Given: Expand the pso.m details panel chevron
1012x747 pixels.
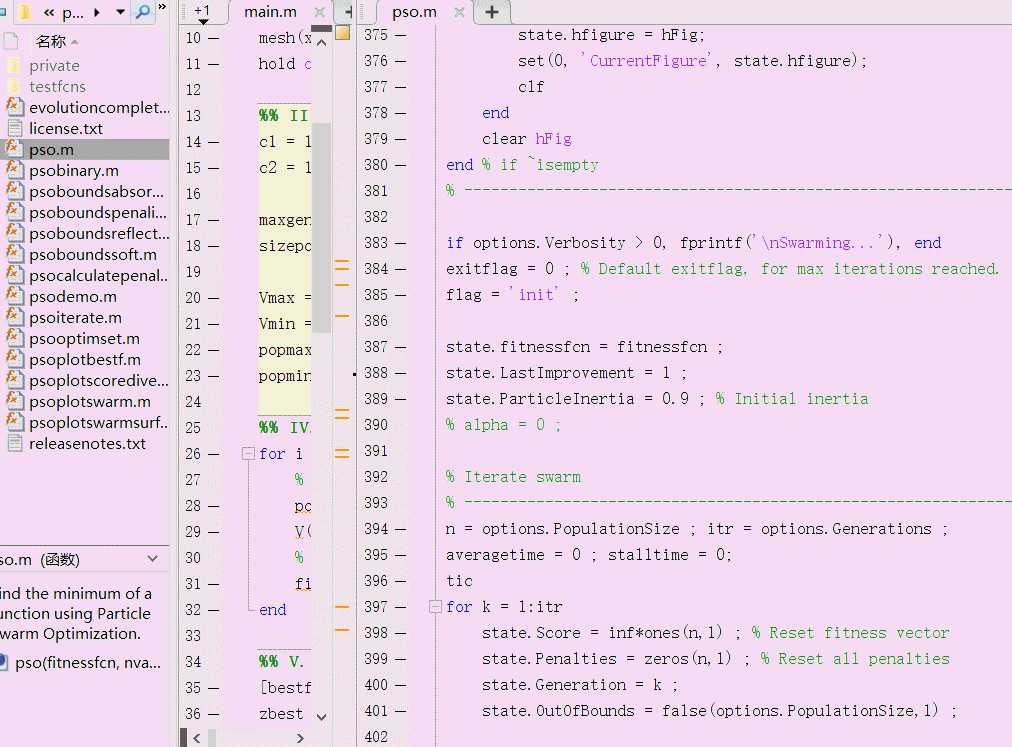Looking at the screenshot, I should (x=153, y=558).
